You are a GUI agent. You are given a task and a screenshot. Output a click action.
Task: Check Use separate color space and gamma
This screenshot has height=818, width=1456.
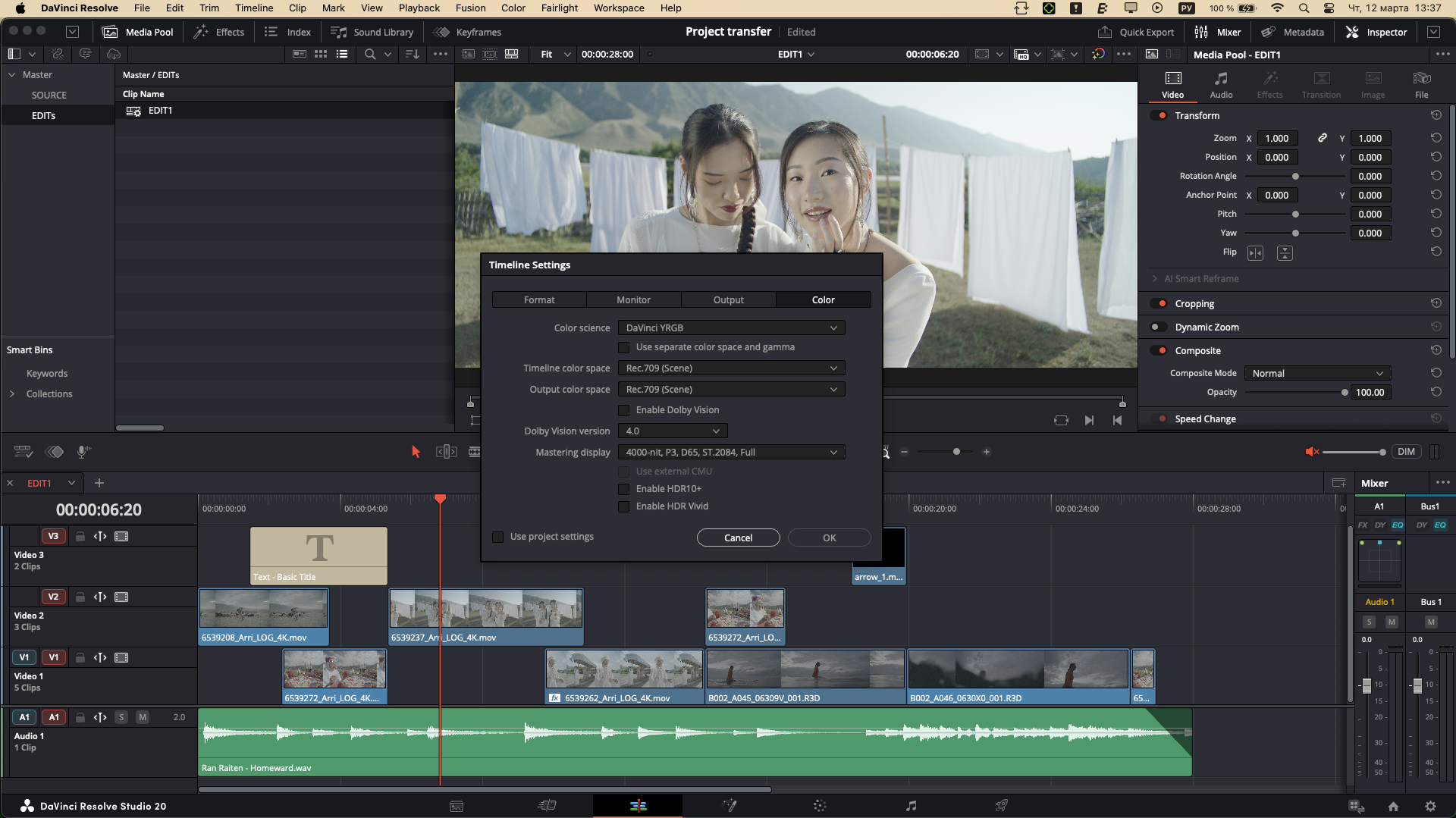coord(624,347)
